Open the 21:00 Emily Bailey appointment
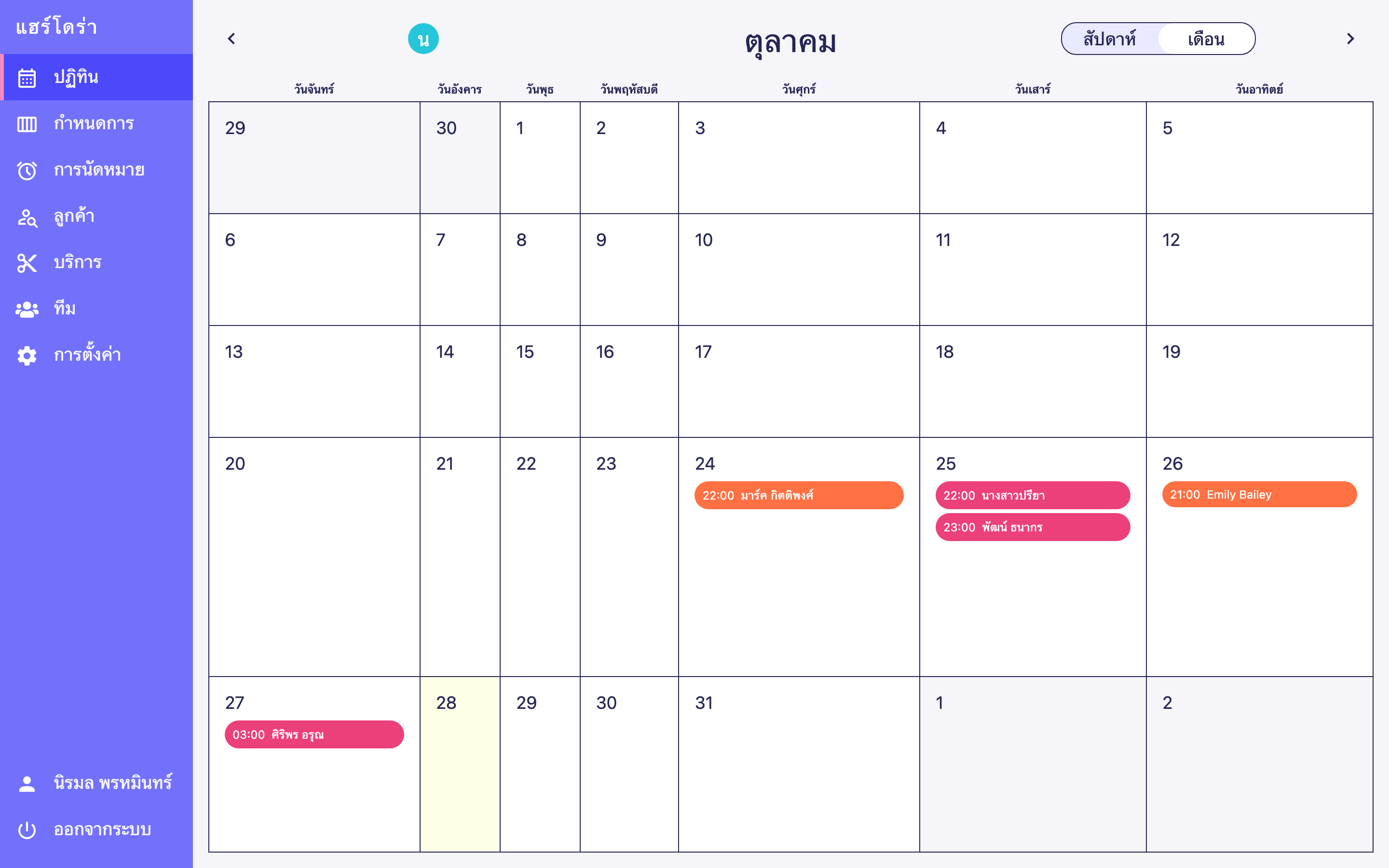 1259,494
